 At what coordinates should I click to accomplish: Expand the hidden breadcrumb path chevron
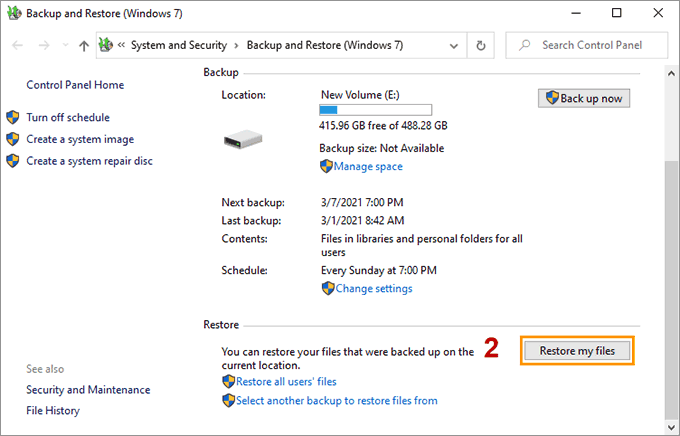(122, 46)
